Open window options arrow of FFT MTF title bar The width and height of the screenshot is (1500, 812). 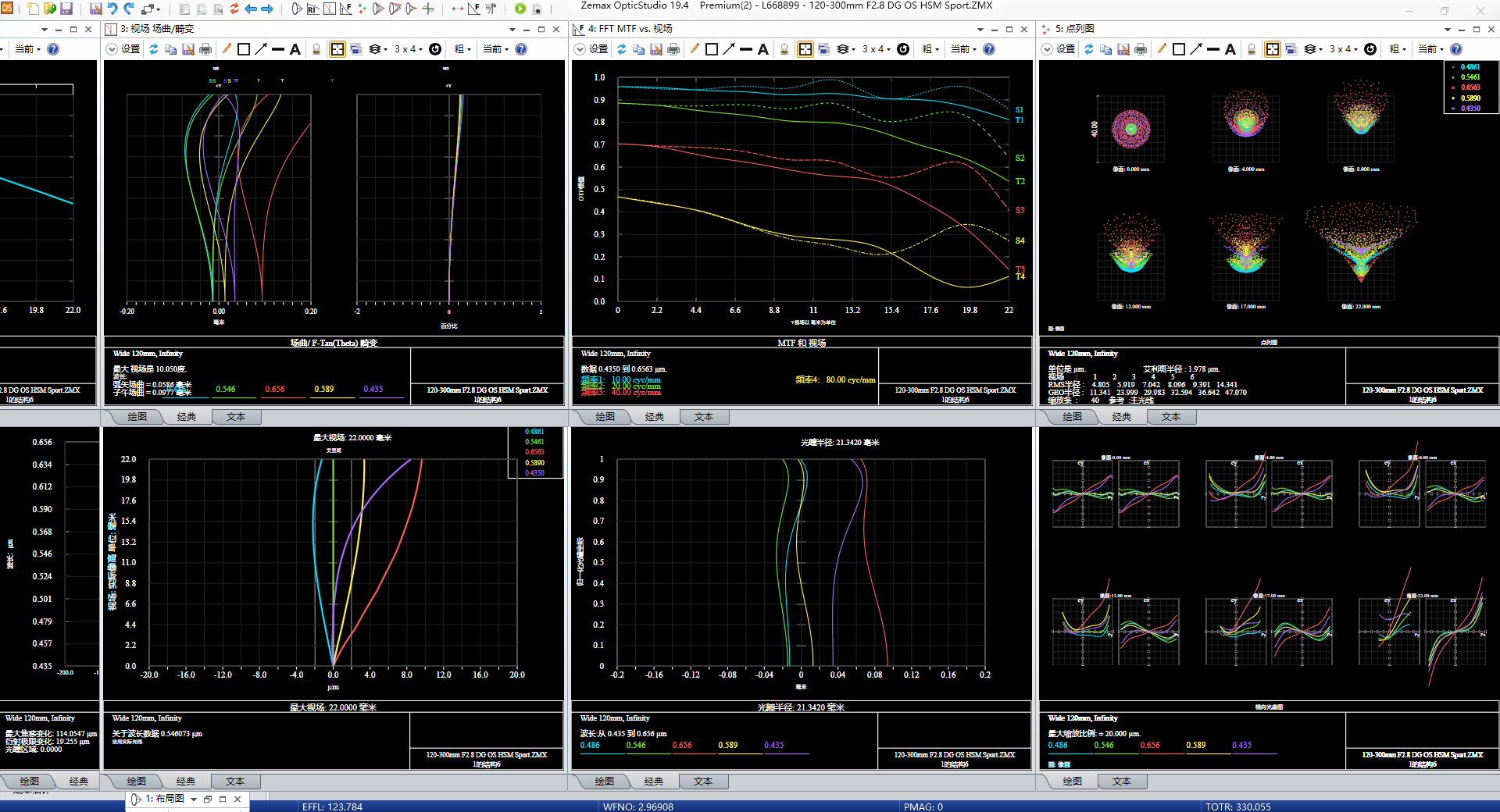980,29
